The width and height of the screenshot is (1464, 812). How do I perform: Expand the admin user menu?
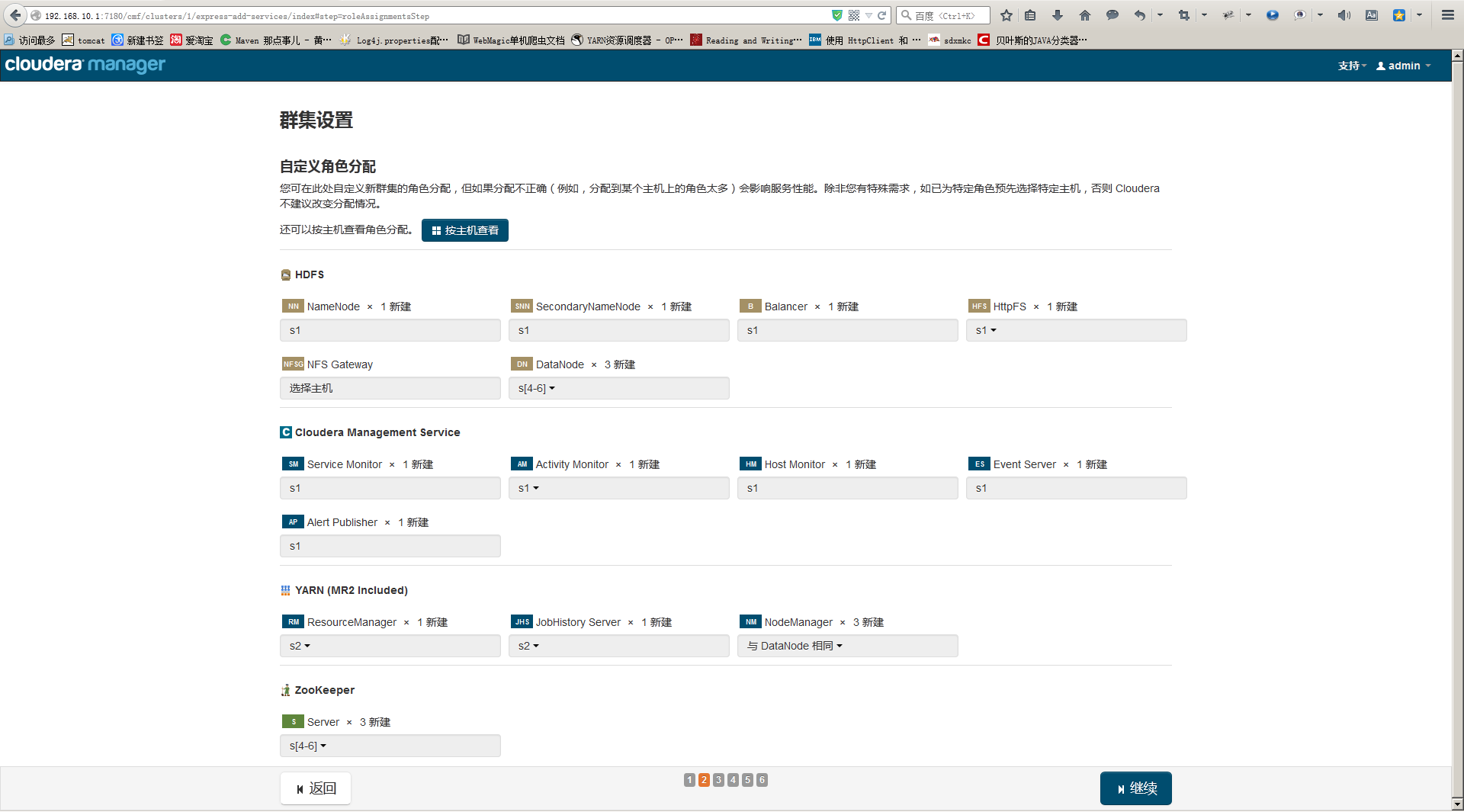1403,66
